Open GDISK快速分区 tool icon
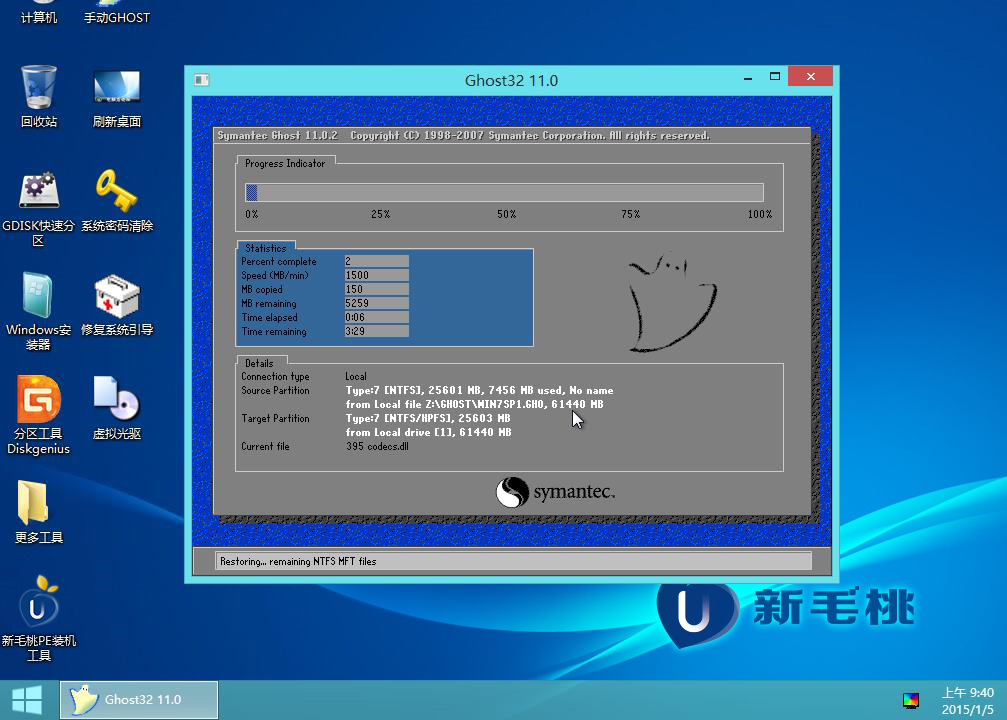Viewport: 1007px width, 720px height. pyautogui.click(x=39, y=208)
